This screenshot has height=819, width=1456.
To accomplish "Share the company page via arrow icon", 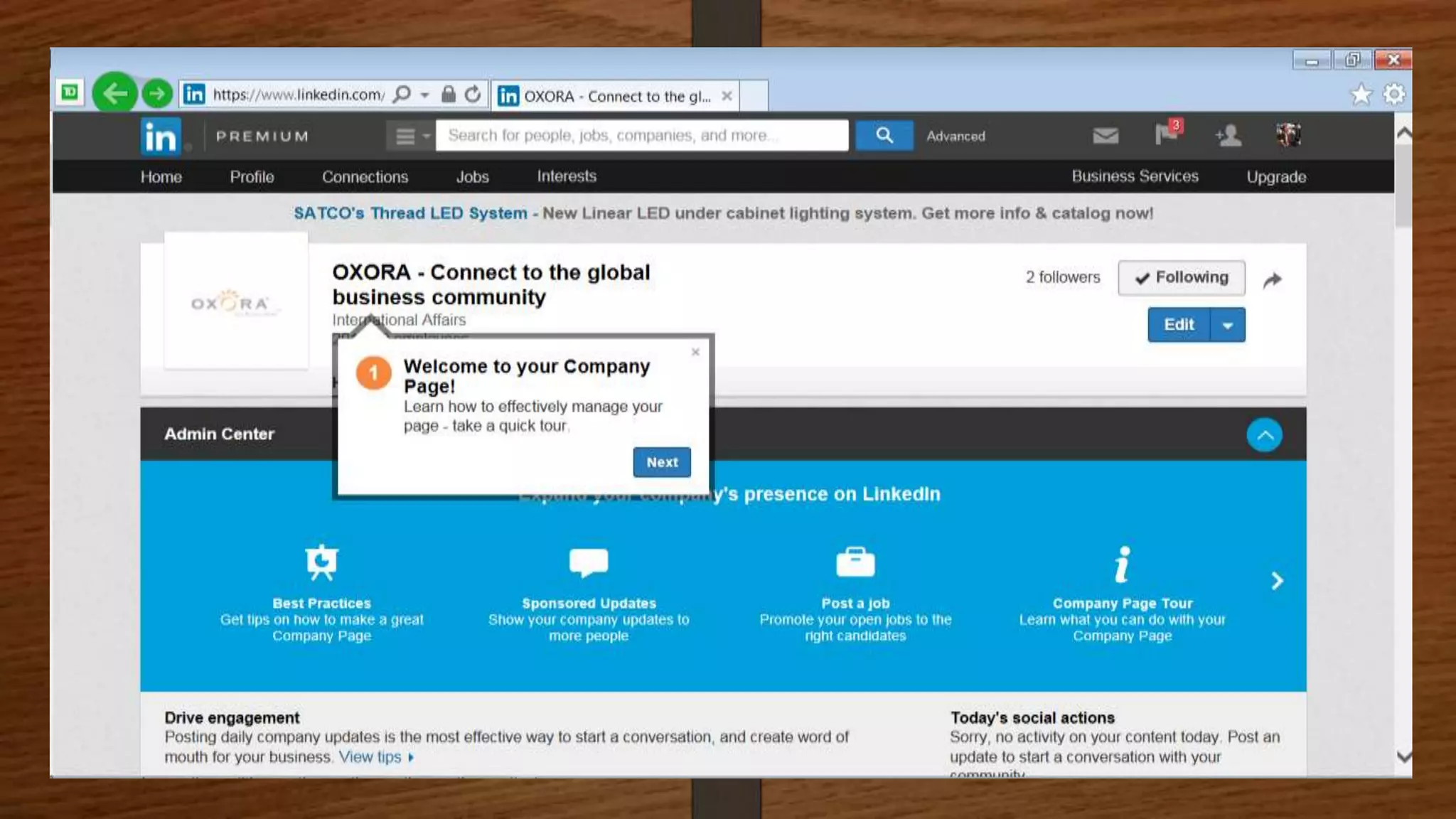I will [1272, 279].
